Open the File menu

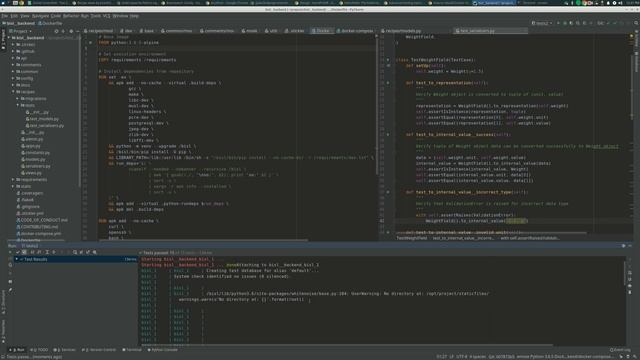click(x=4, y=16)
